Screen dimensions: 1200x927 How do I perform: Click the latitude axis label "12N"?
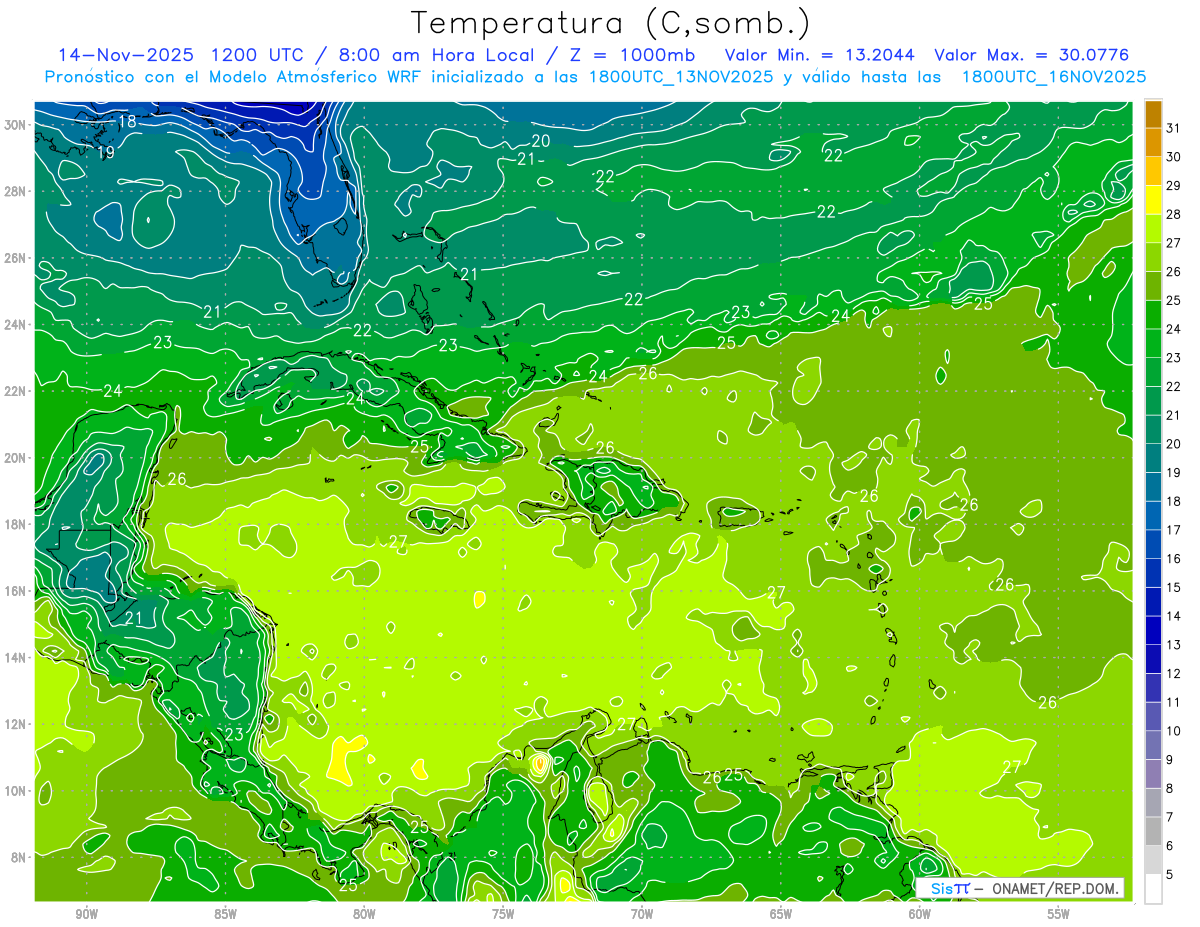[x=16, y=724]
